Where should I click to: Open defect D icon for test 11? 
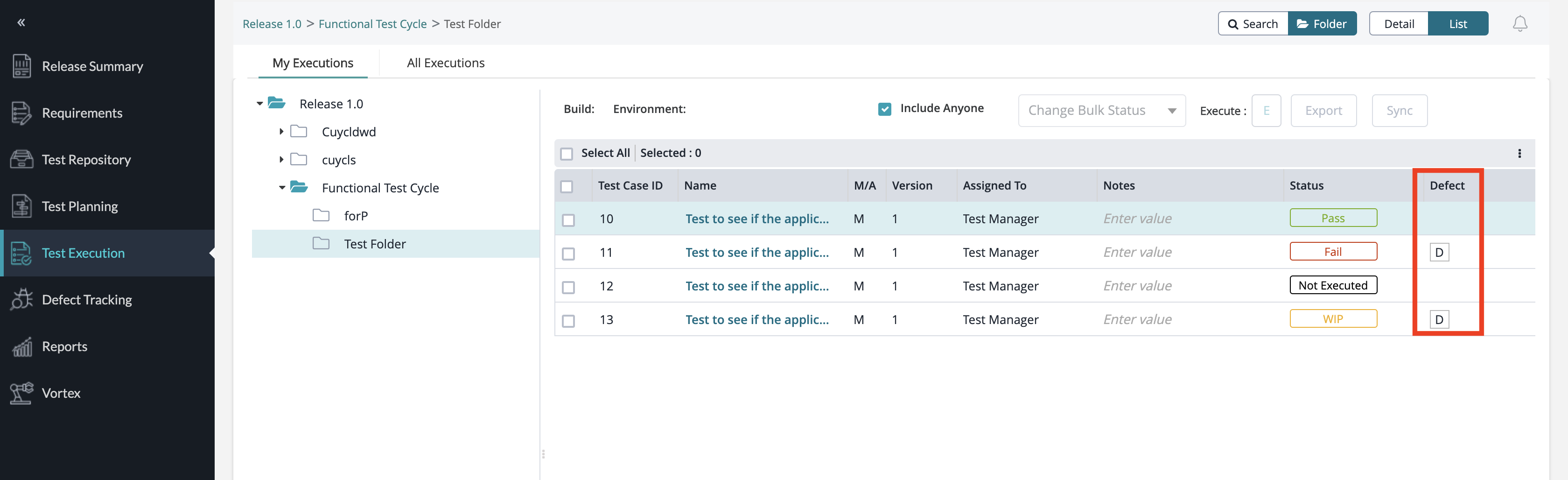1439,252
